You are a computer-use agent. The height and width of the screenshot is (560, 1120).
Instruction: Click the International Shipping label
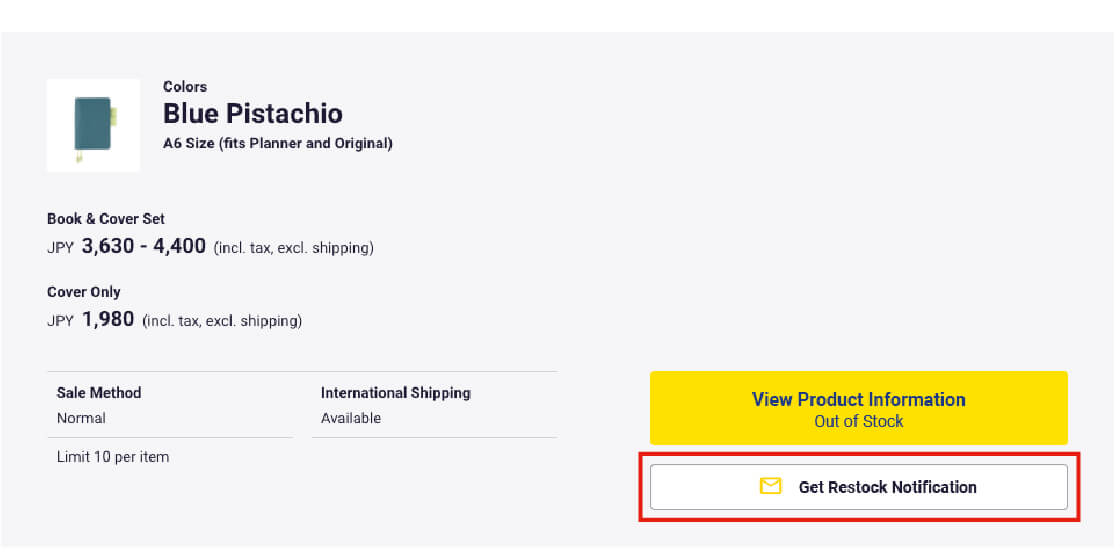pyautogui.click(x=396, y=393)
